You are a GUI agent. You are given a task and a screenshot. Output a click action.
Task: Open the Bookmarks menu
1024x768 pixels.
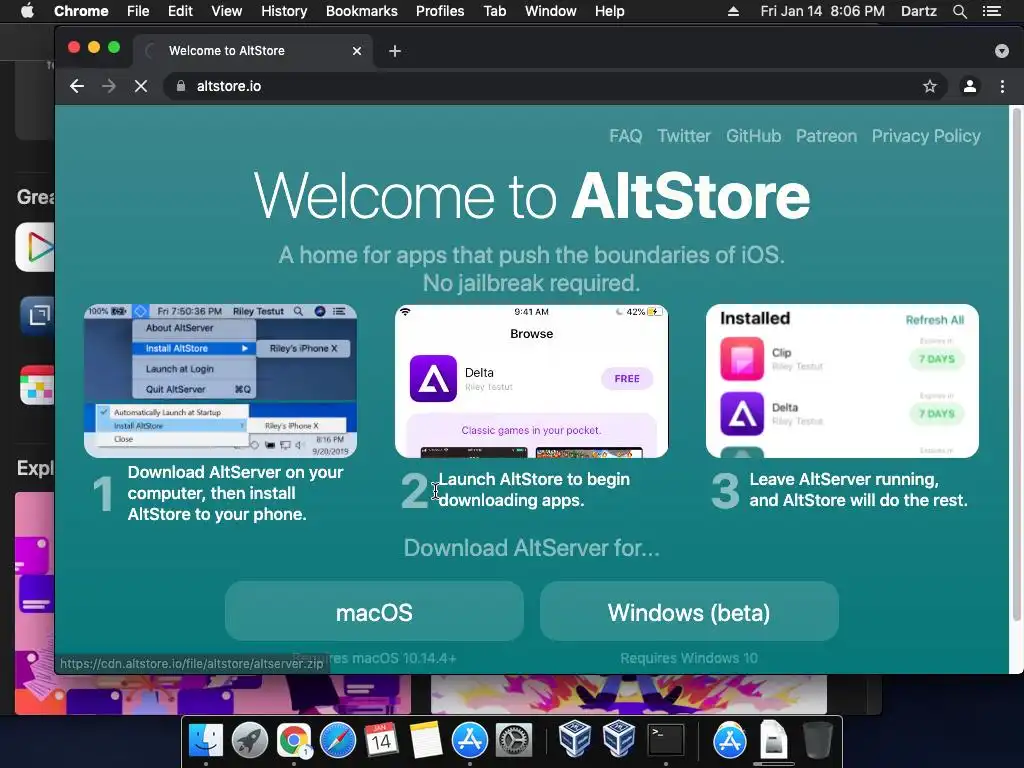click(x=362, y=11)
